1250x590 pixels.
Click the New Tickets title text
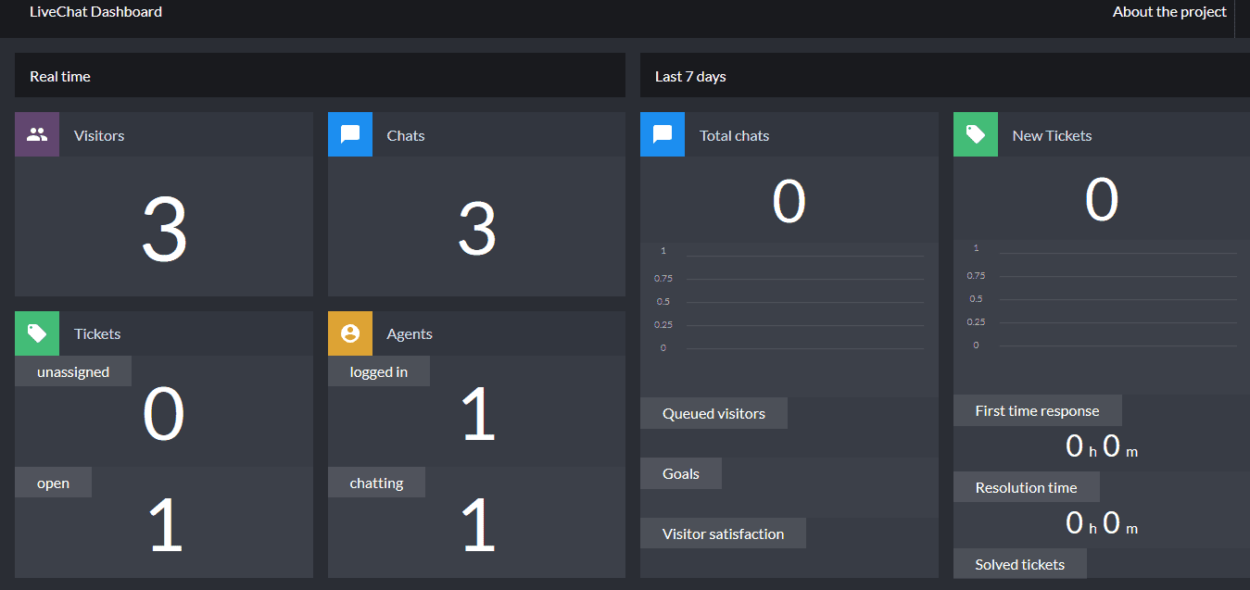(x=1052, y=135)
